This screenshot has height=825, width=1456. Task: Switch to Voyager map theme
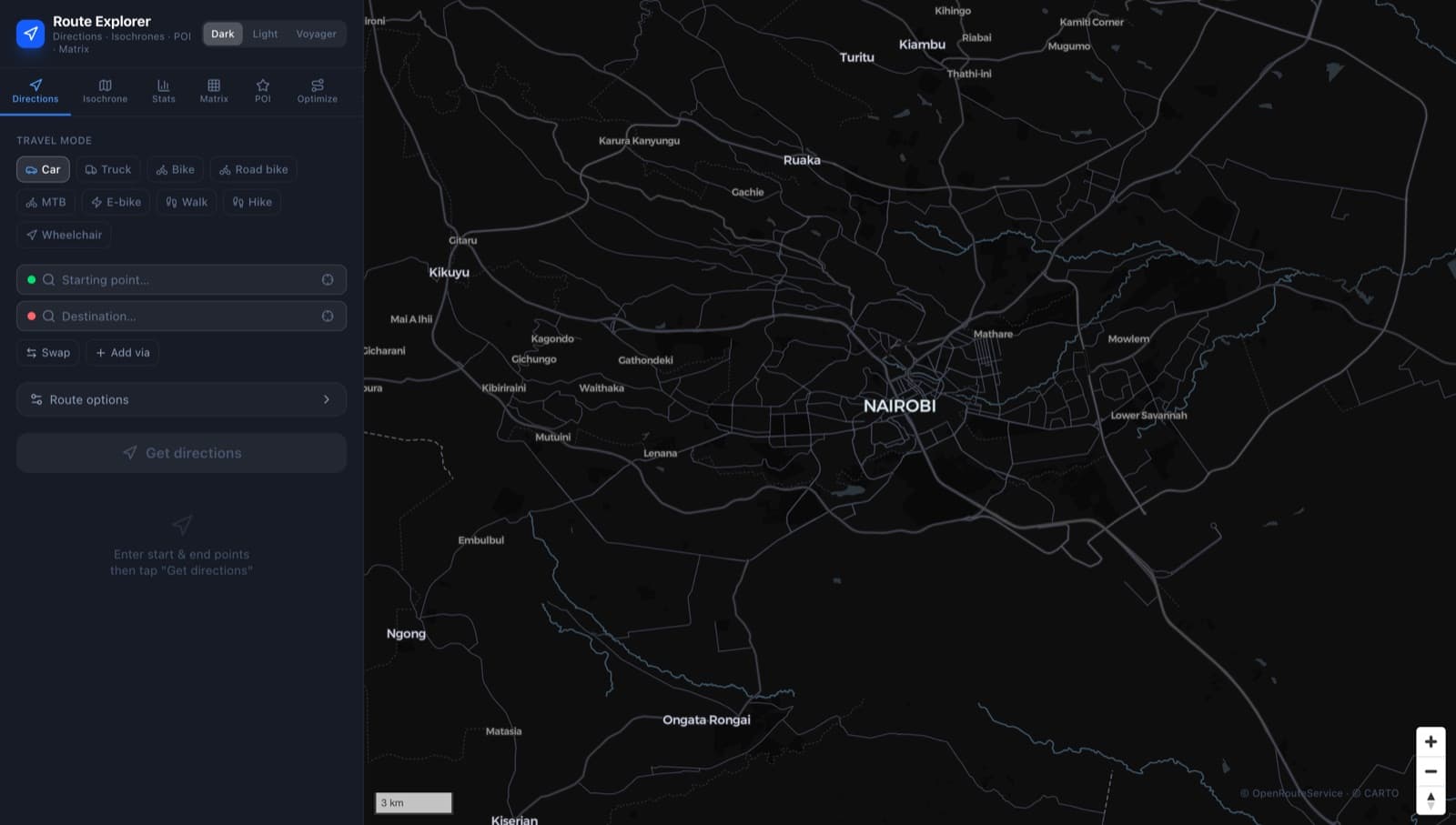click(316, 34)
